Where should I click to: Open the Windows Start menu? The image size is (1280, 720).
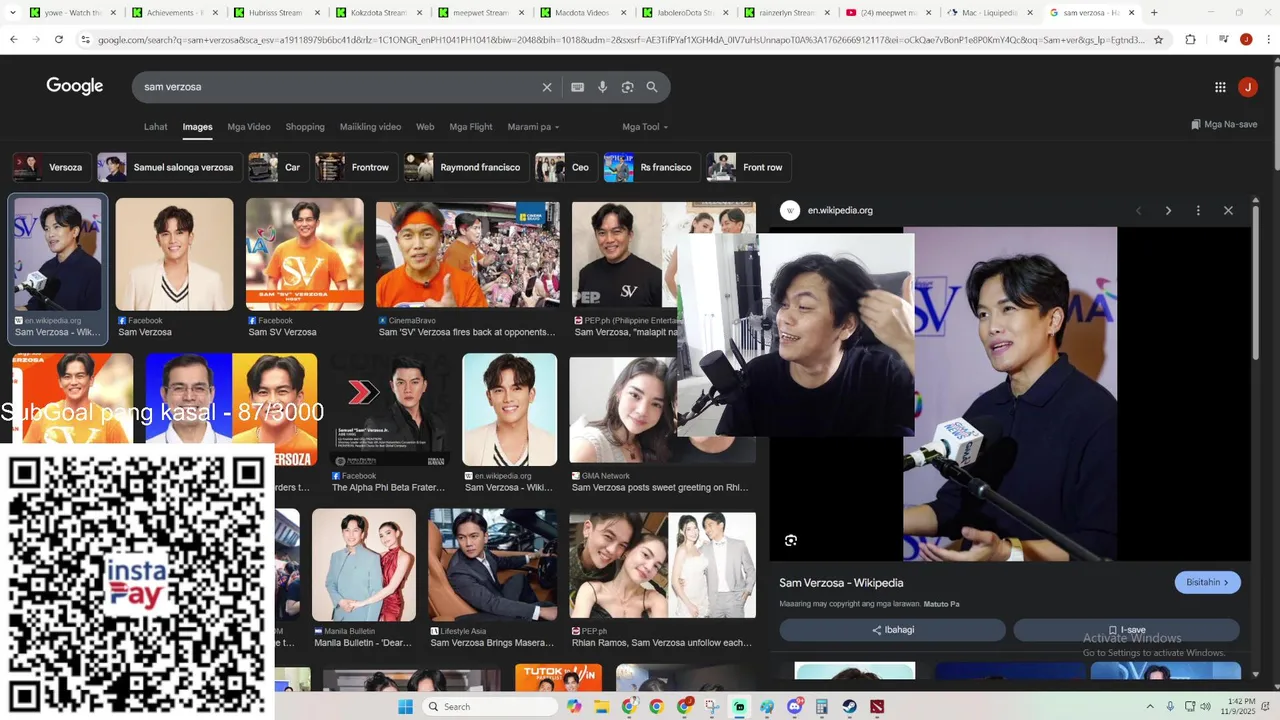(x=405, y=706)
